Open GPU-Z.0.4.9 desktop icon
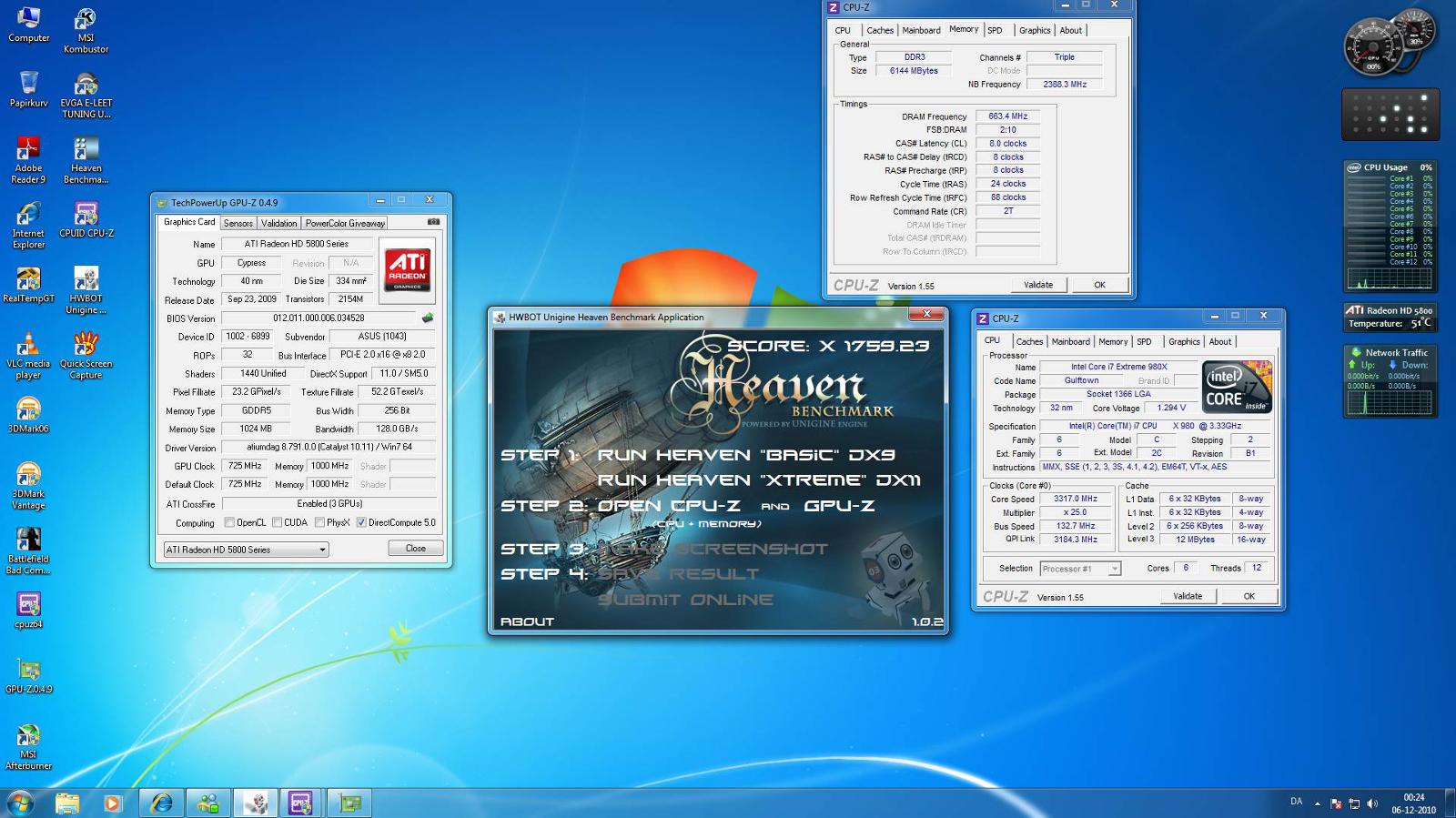Image resolution: width=1456 pixels, height=818 pixels. 28,676
